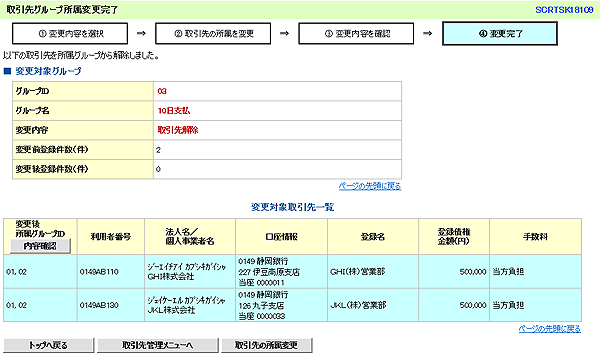Viewport: 600px width, 361px height.
Task: Click the 登録名 column header
Action: 373,237
